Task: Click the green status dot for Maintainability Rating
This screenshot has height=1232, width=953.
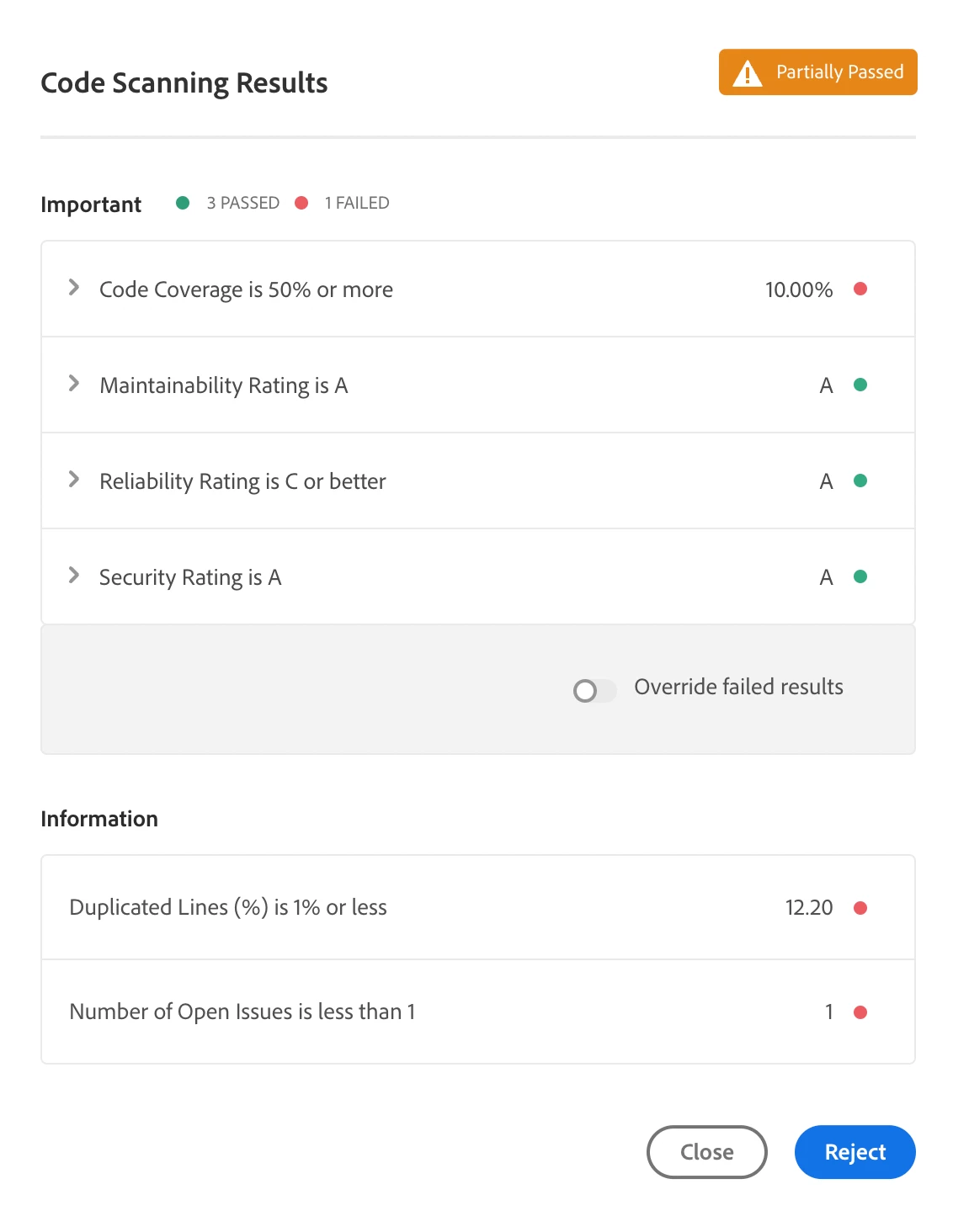Action: 860,385
